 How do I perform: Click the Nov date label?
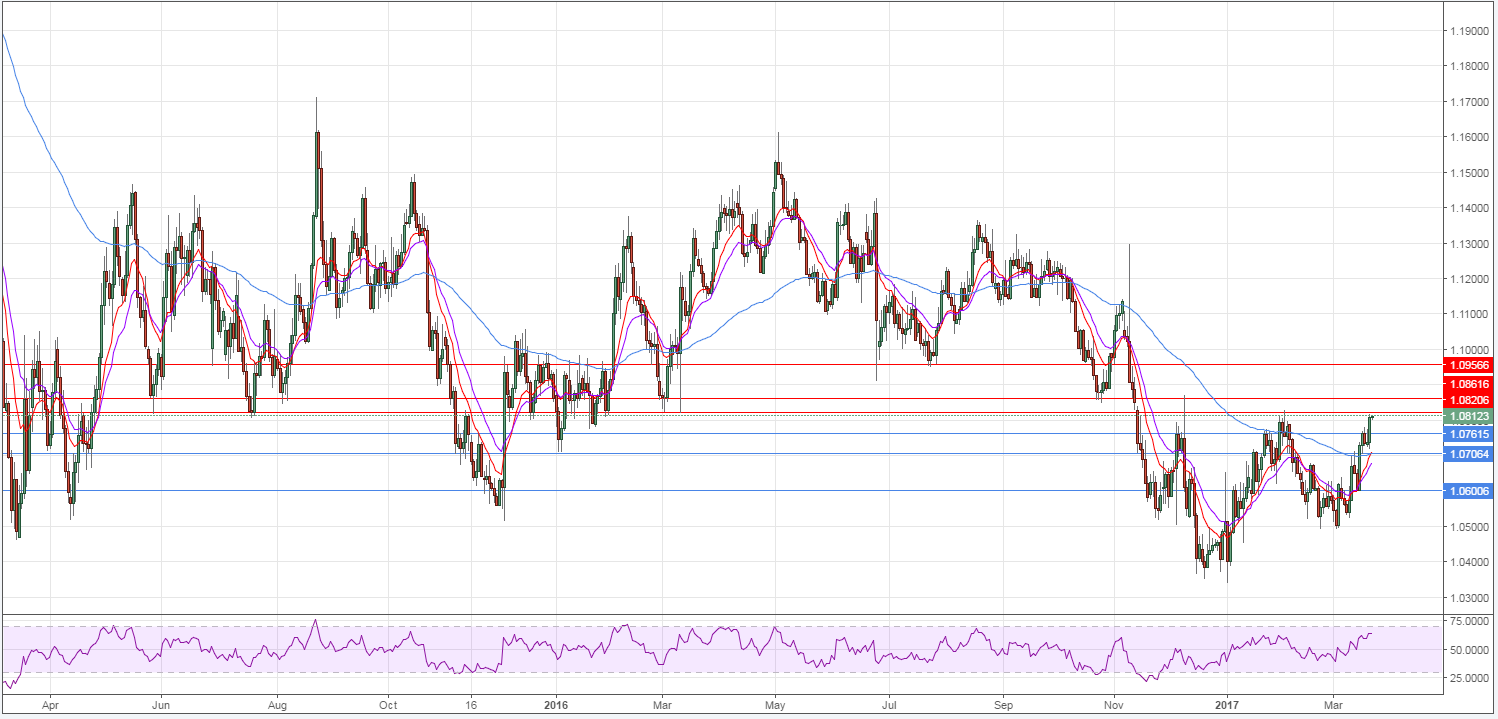pyautogui.click(x=1112, y=706)
